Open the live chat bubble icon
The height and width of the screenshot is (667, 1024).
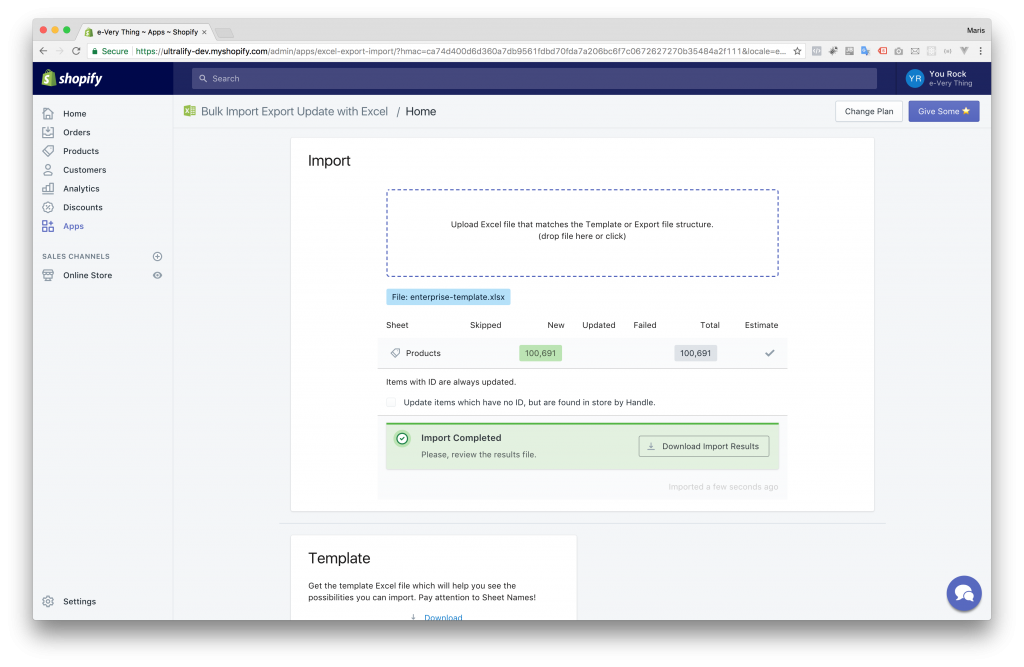964,593
